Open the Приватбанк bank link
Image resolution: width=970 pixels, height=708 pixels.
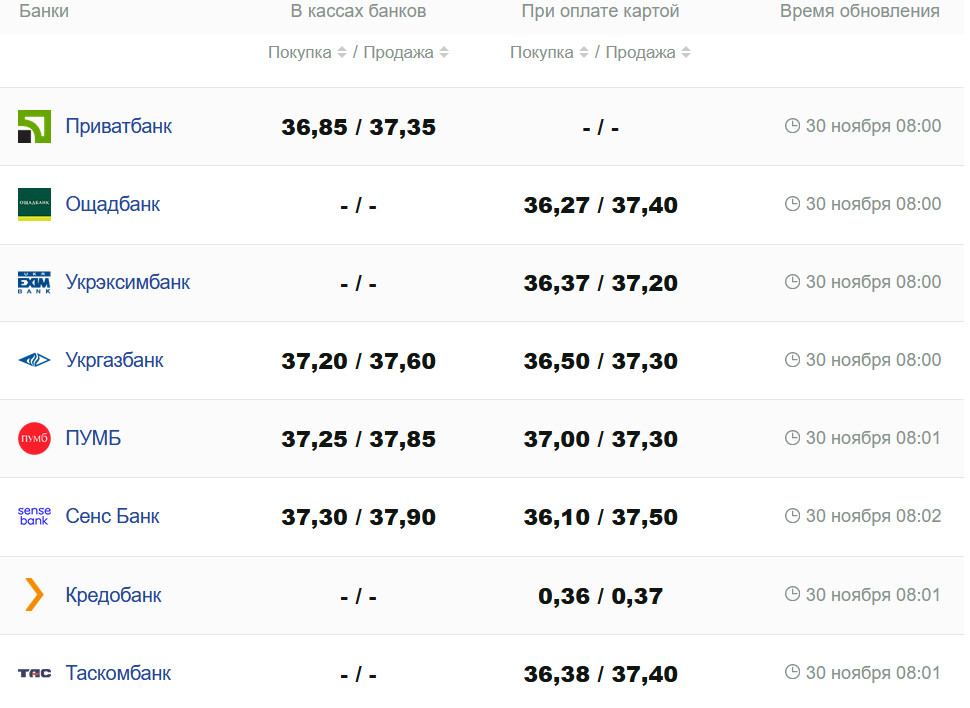point(118,126)
